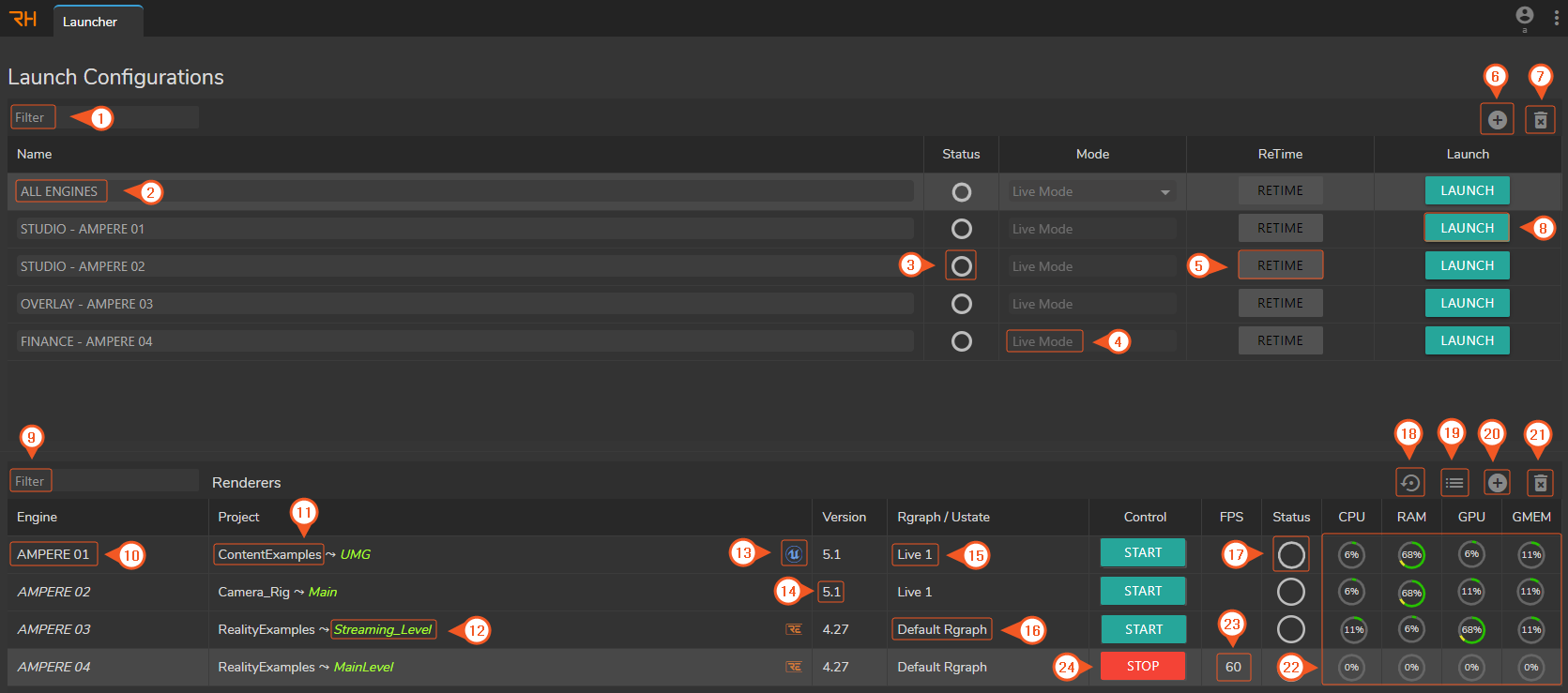Open the user account icon at top right
The image size is (1568, 693).
1525,16
